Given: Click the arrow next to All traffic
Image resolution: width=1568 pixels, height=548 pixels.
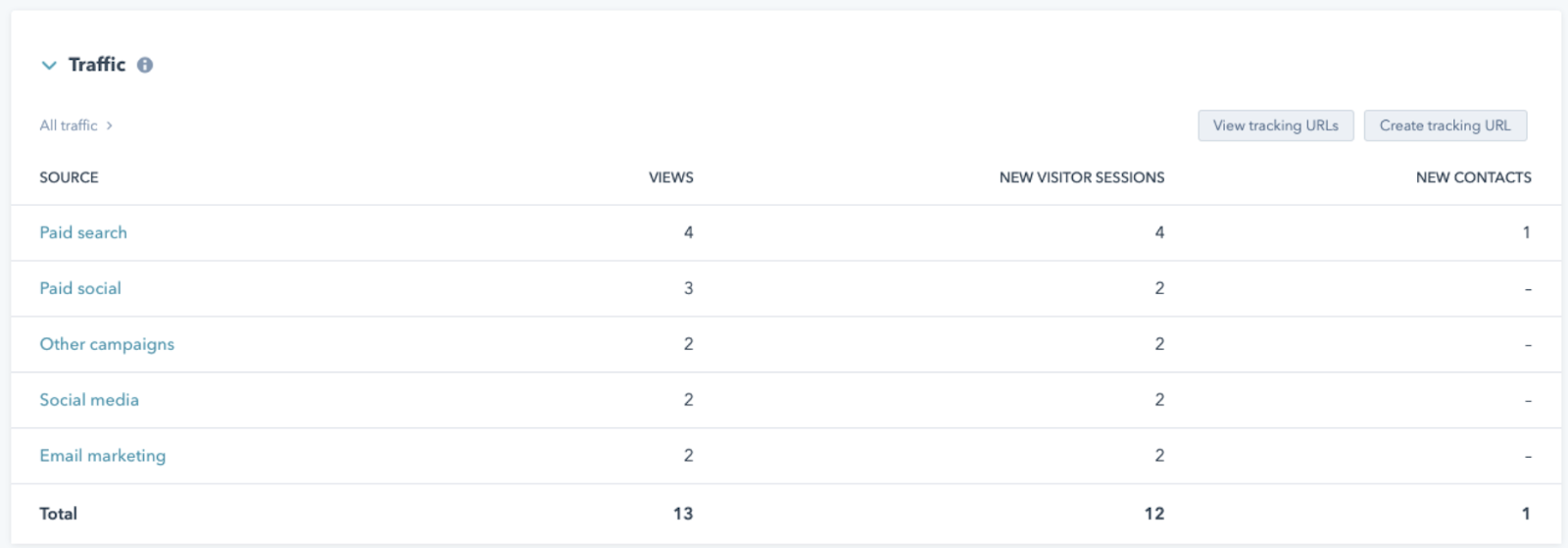Looking at the screenshot, I should pos(109,125).
